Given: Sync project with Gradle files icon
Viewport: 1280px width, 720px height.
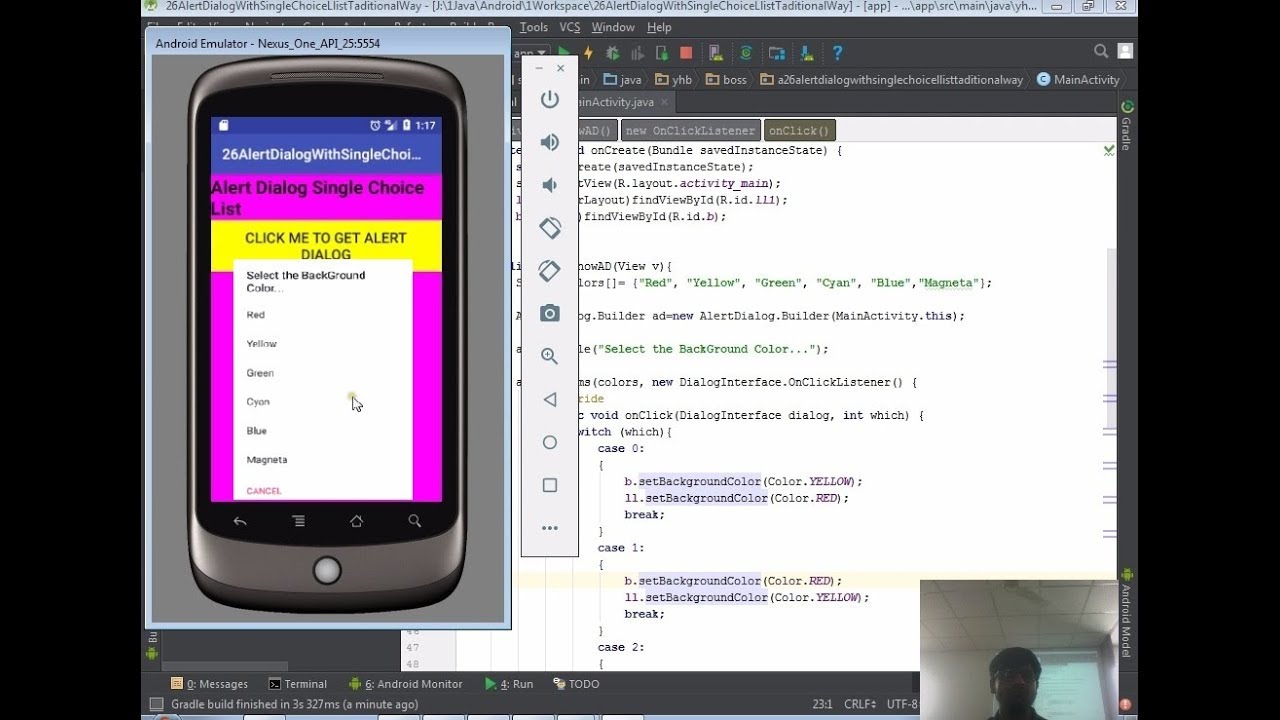Looking at the screenshot, I should click(x=746, y=53).
